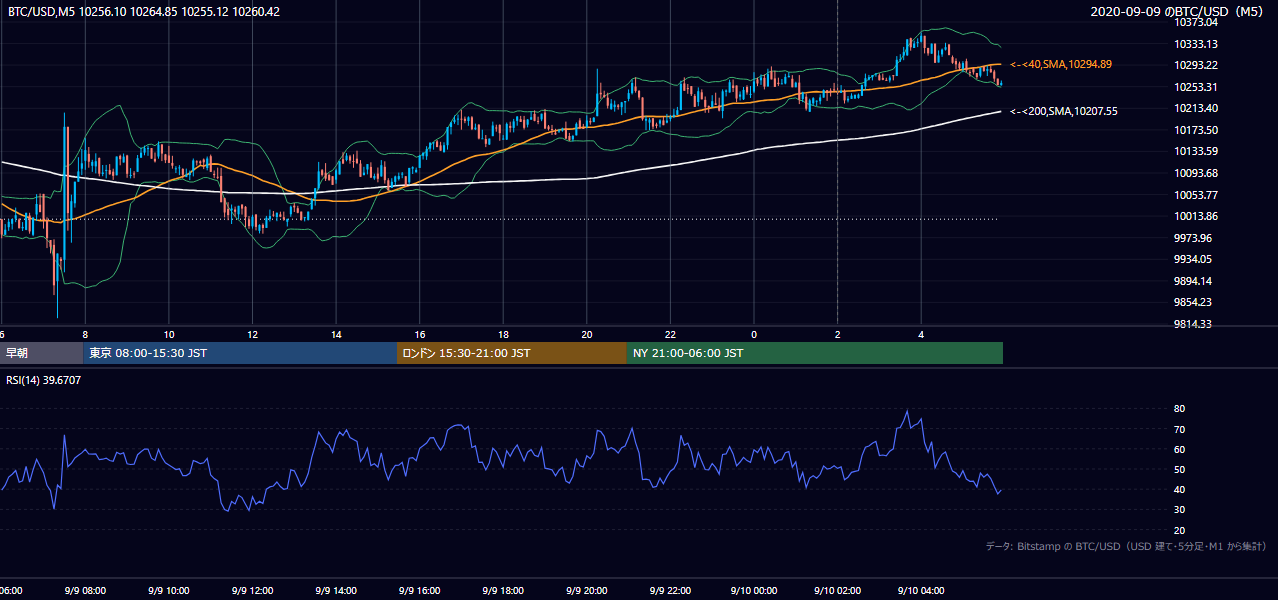Click the hour 18 label under price chart
Viewport: 1278px width, 600px height.
pos(504,334)
